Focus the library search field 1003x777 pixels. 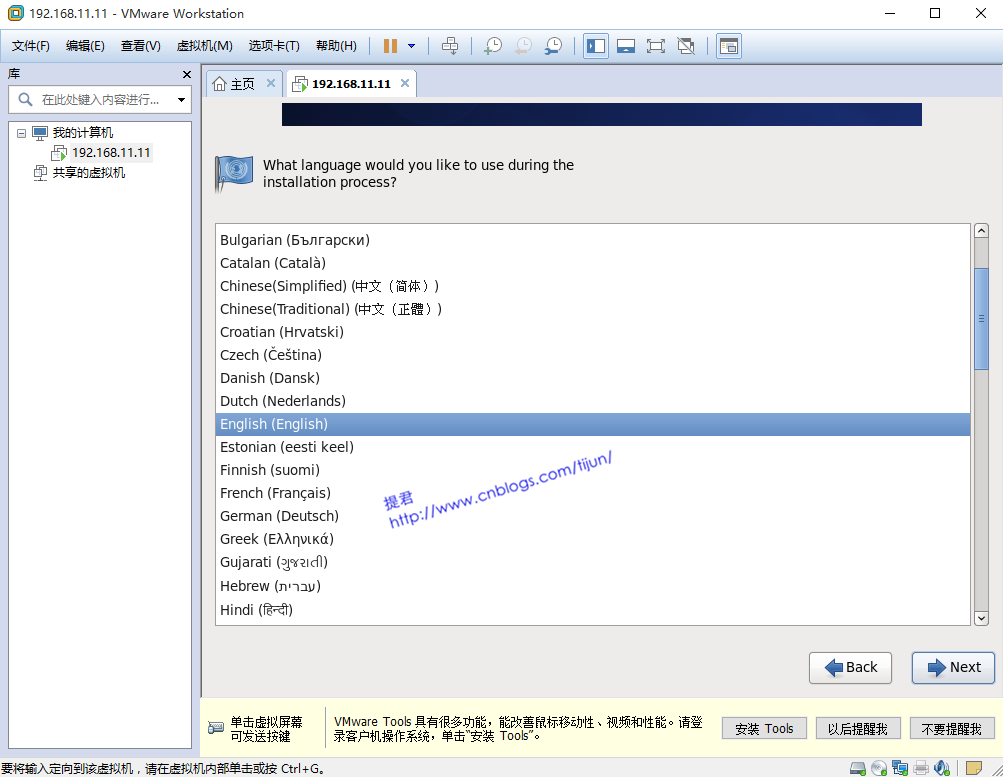click(x=100, y=100)
